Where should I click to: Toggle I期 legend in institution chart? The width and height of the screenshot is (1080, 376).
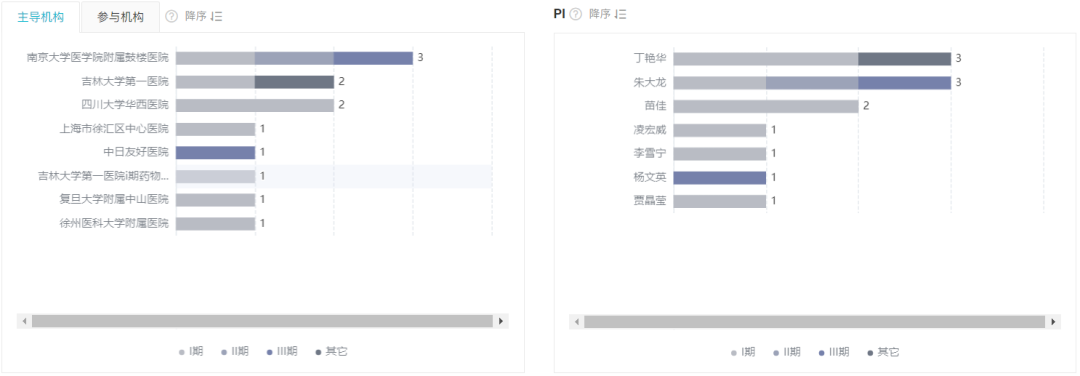click(191, 351)
